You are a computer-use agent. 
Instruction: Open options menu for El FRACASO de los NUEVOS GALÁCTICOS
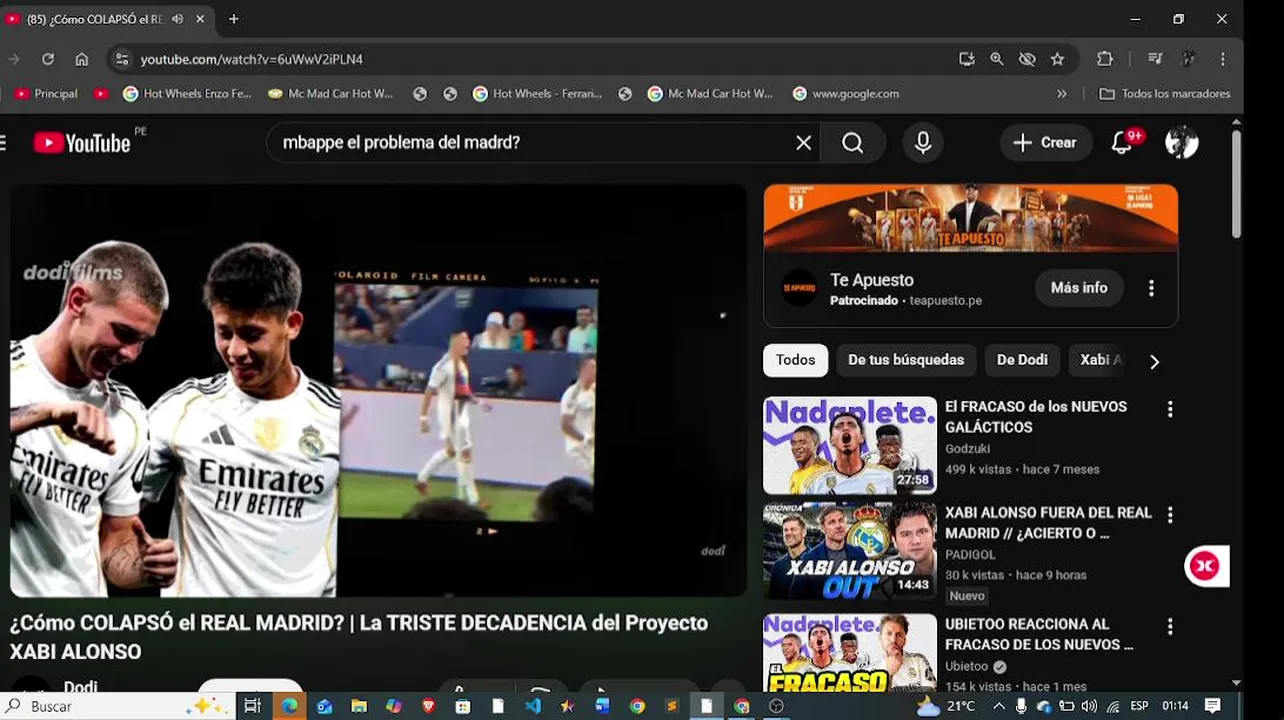click(x=1170, y=409)
